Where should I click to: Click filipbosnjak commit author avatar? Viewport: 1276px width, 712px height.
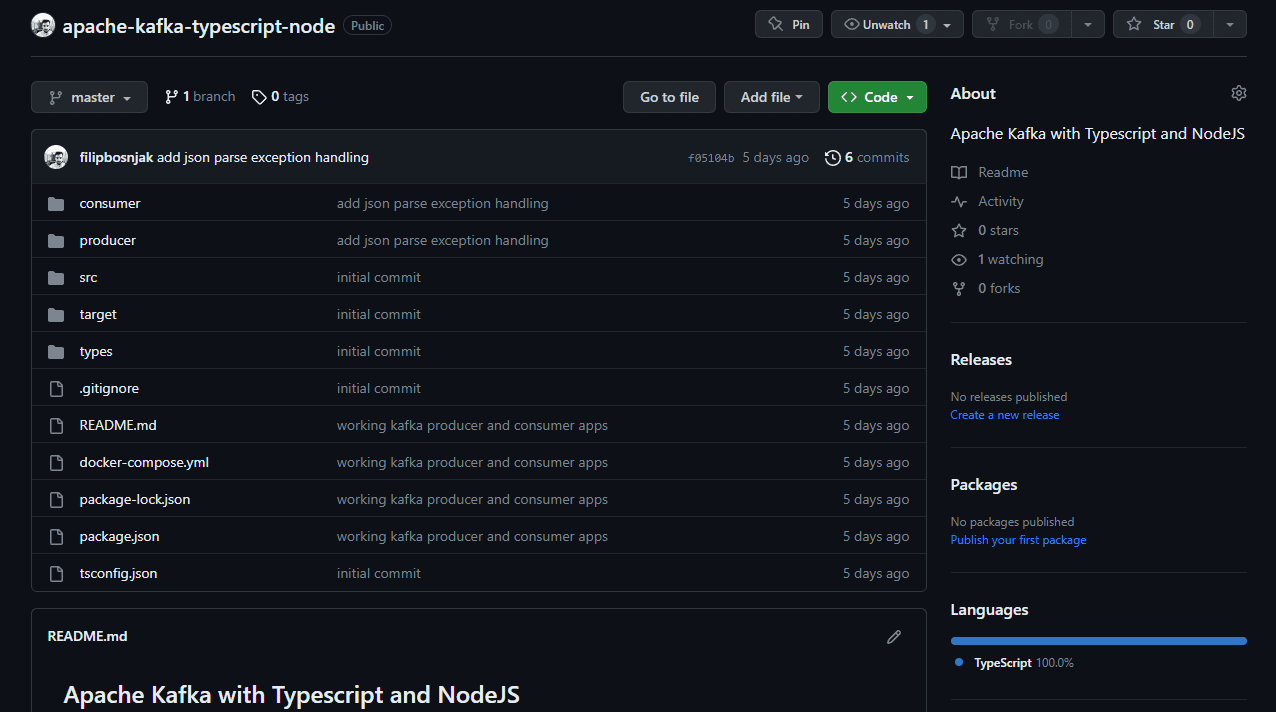pyautogui.click(x=56, y=157)
